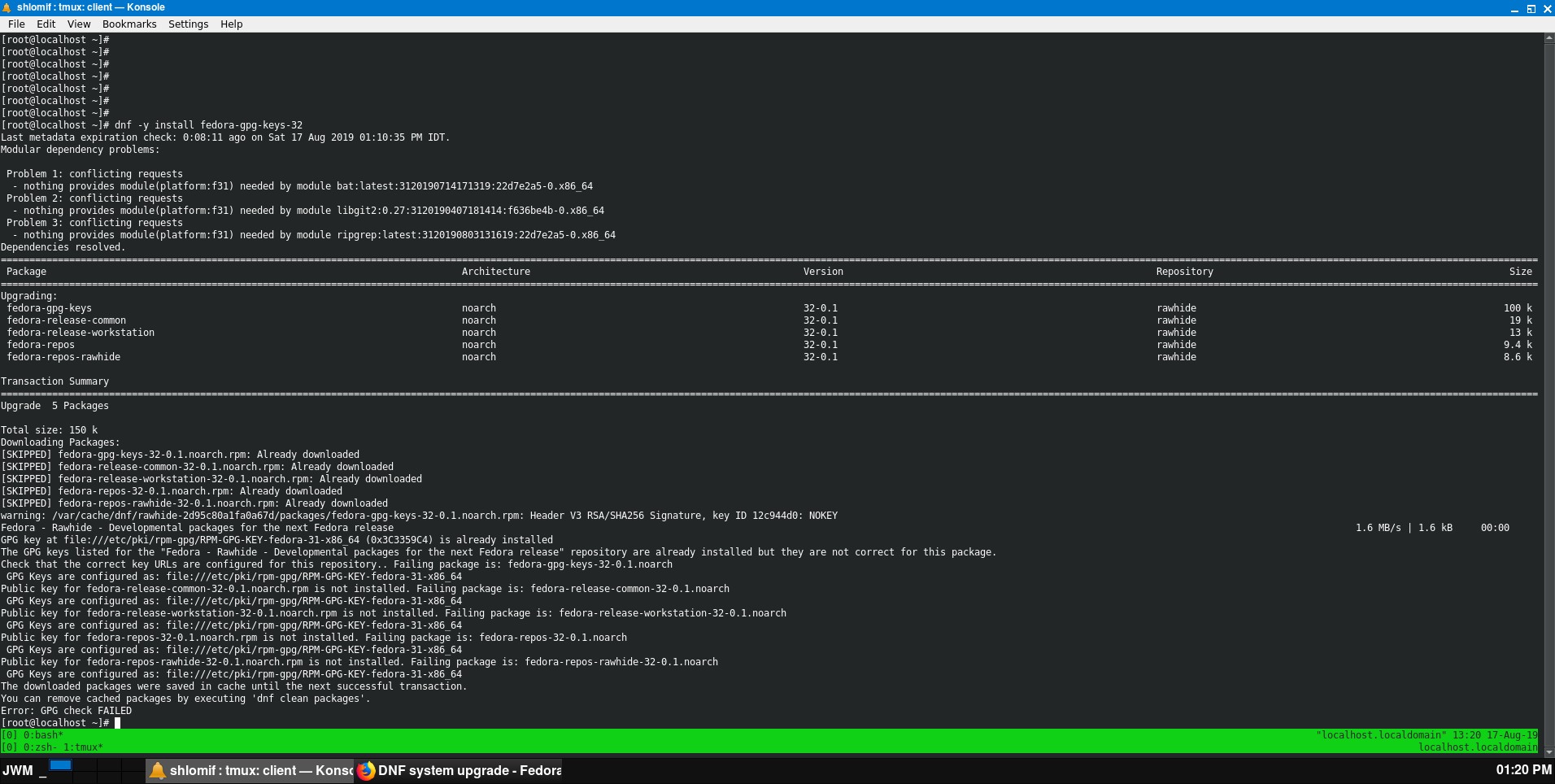Open the Settings menu
The height and width of the screenshot is (784, 1555).
pos(188,24)
